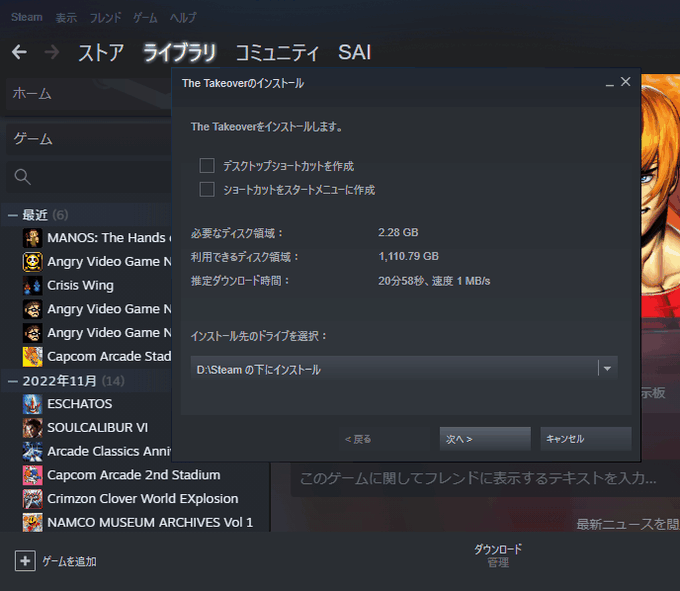Open the ゲーム filter in sidebar

click(x=89, y=139)
